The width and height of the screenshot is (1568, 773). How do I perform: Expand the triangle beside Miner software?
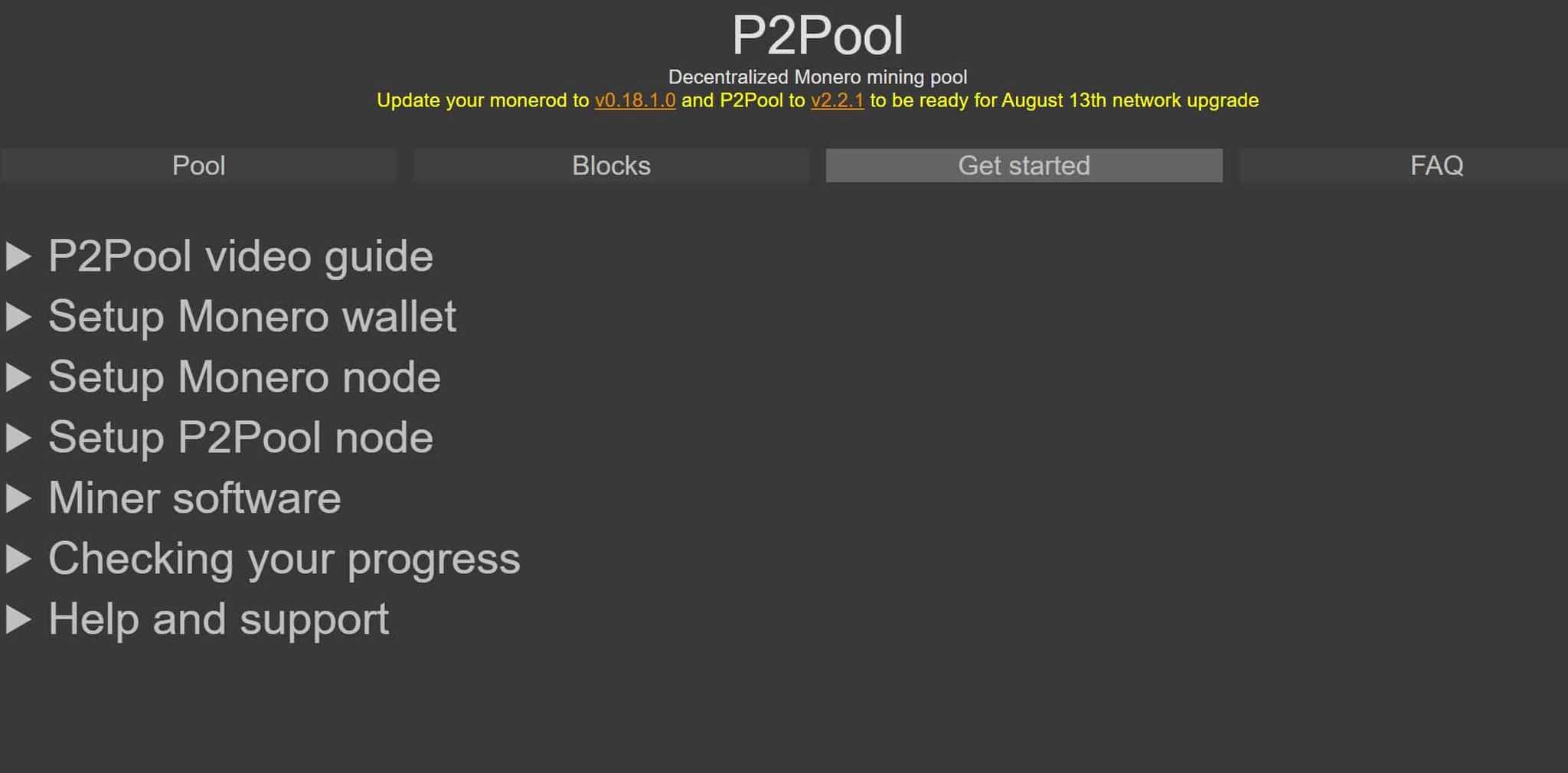coord(18,498)
